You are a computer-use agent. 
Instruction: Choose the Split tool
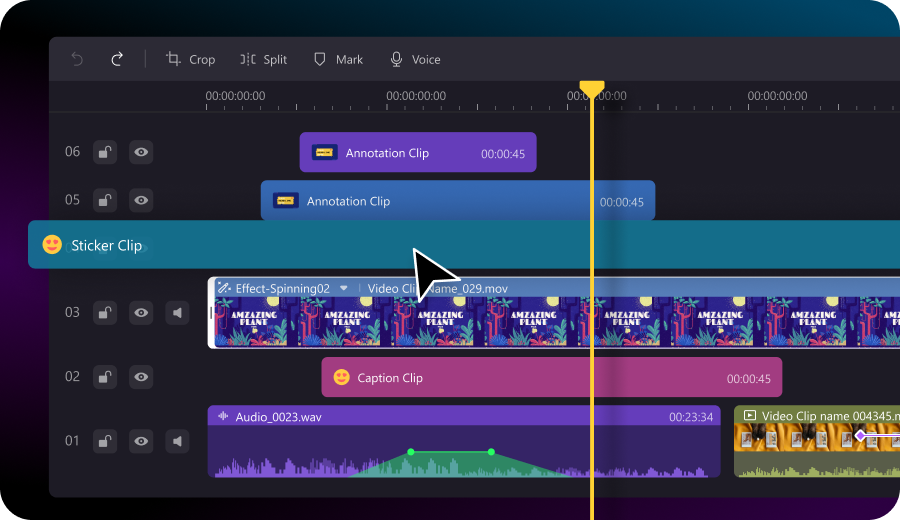[263, 59]
